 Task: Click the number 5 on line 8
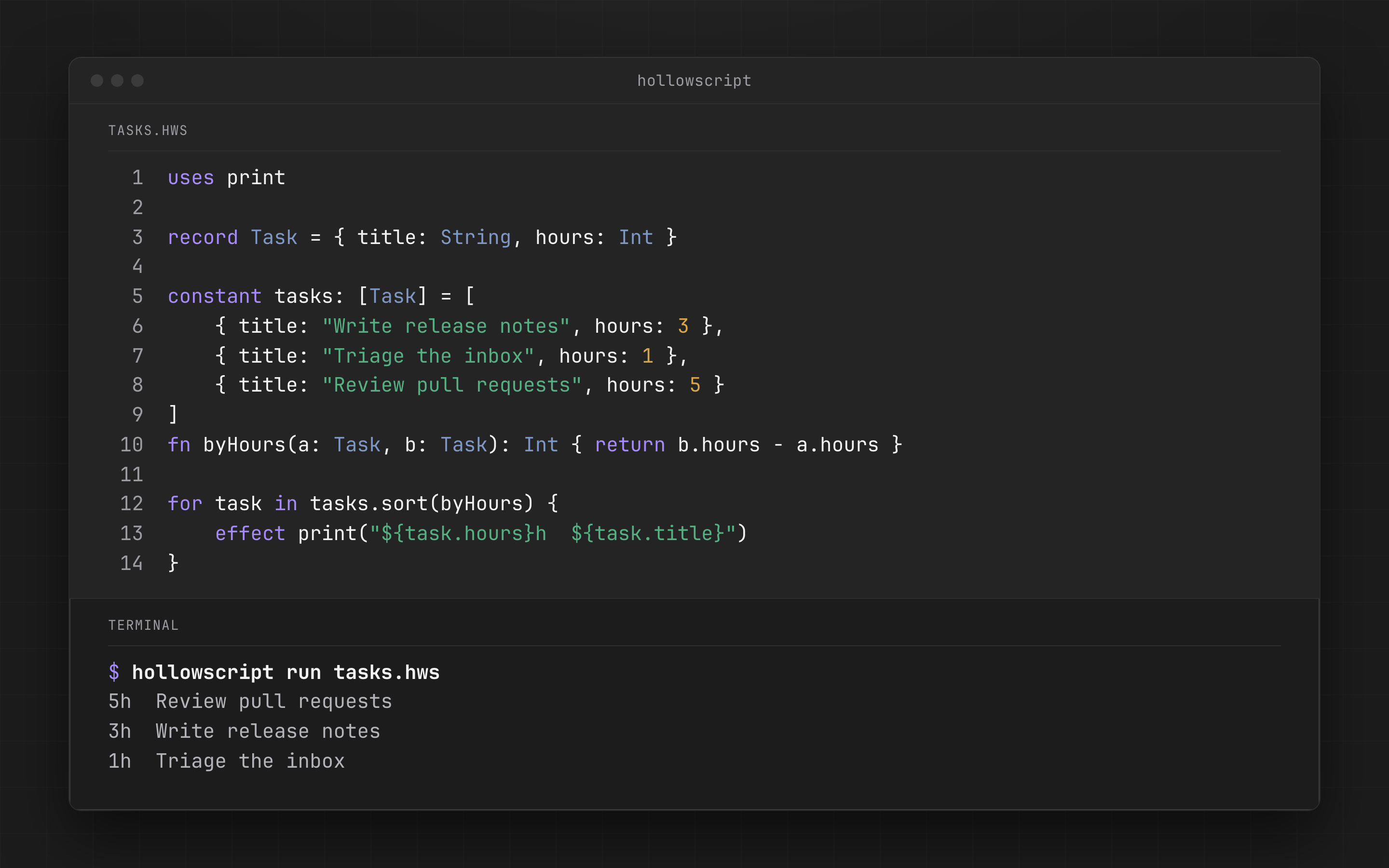pos(695,385)
